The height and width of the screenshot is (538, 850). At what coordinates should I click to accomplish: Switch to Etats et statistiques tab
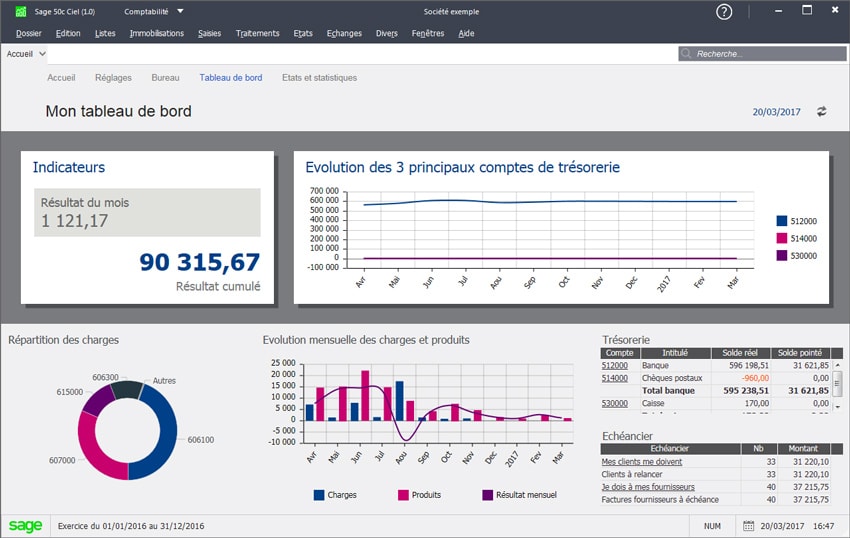click(319, 78)
